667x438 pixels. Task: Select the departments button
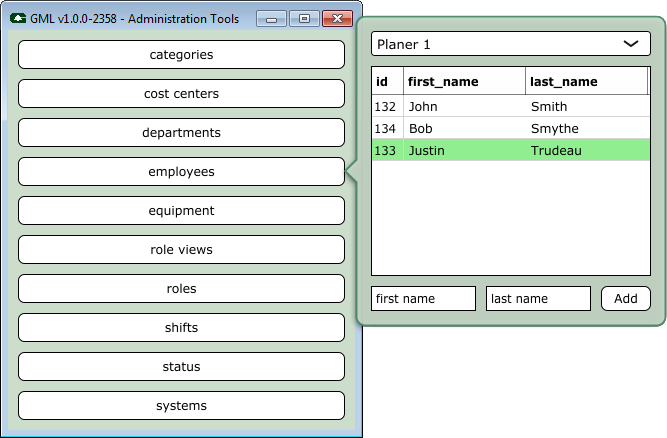click(x=181, y=133)
